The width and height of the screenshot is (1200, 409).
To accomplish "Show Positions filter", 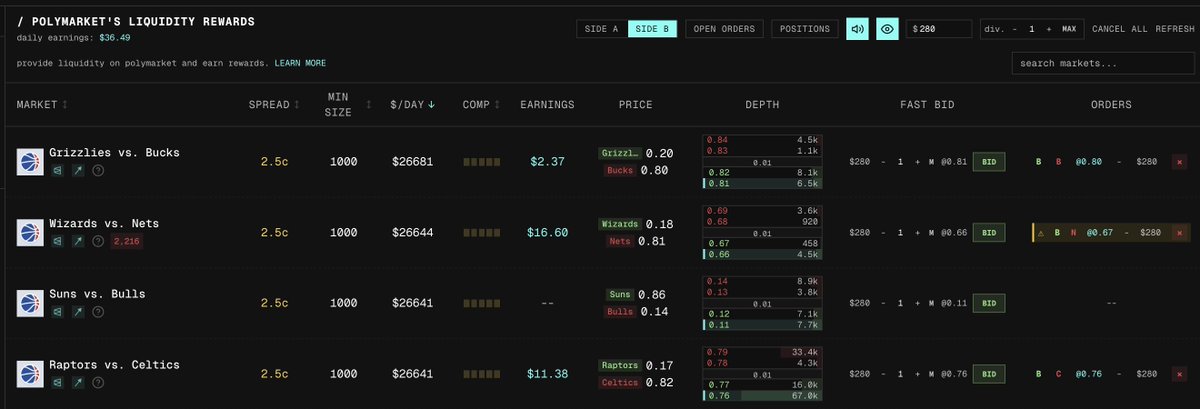I will pyautogui.click(x=805, y=29).
